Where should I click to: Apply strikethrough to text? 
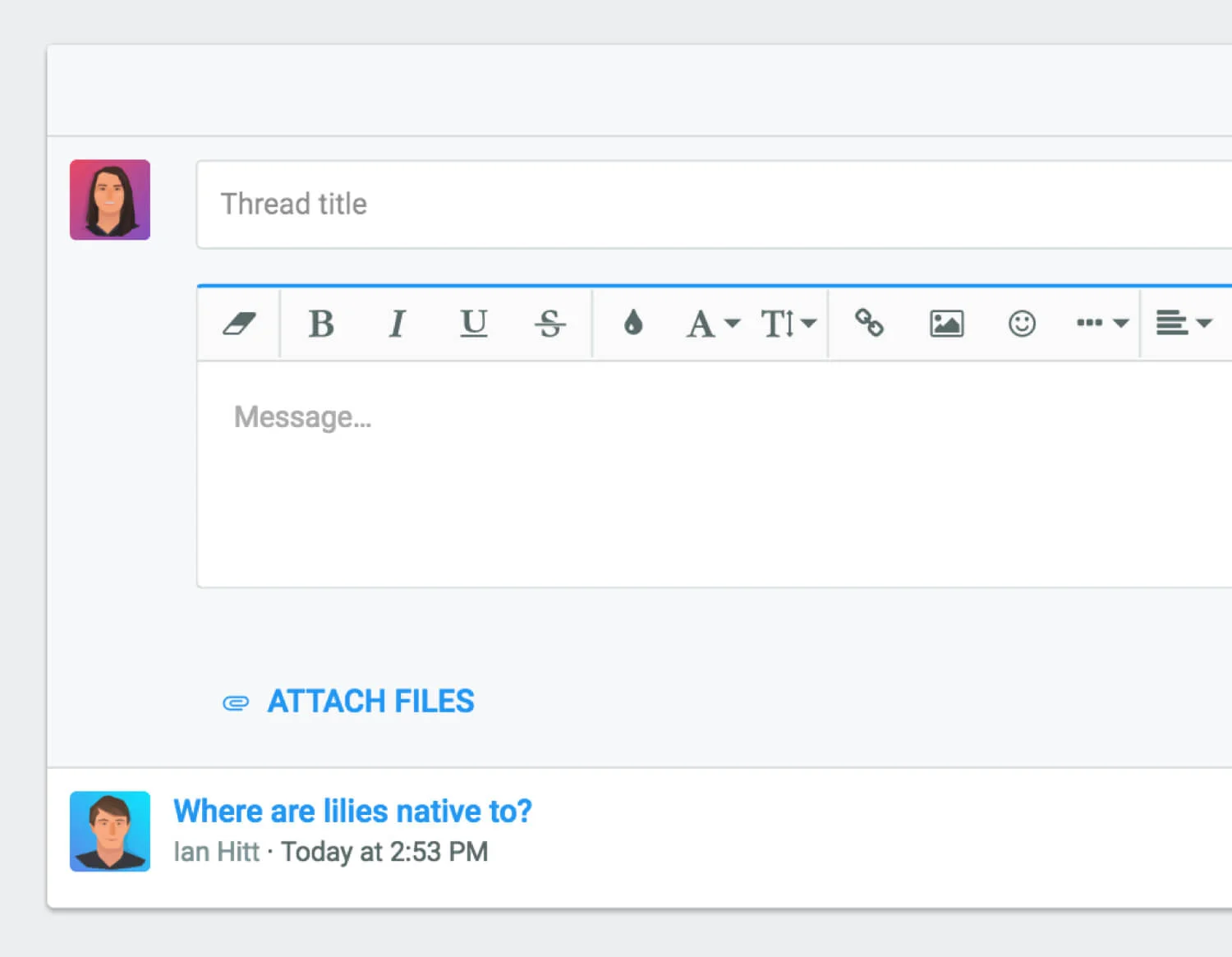click(x=549, y=324)
